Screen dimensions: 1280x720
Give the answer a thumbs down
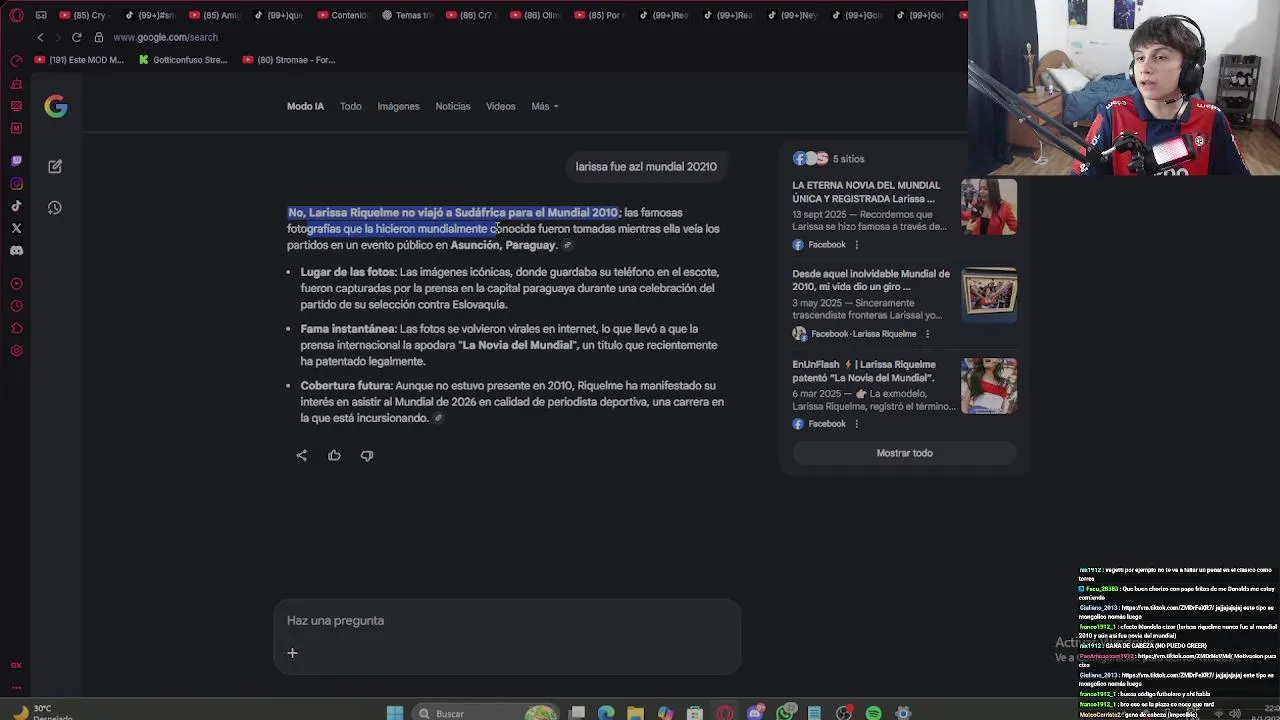click(367, 455)
